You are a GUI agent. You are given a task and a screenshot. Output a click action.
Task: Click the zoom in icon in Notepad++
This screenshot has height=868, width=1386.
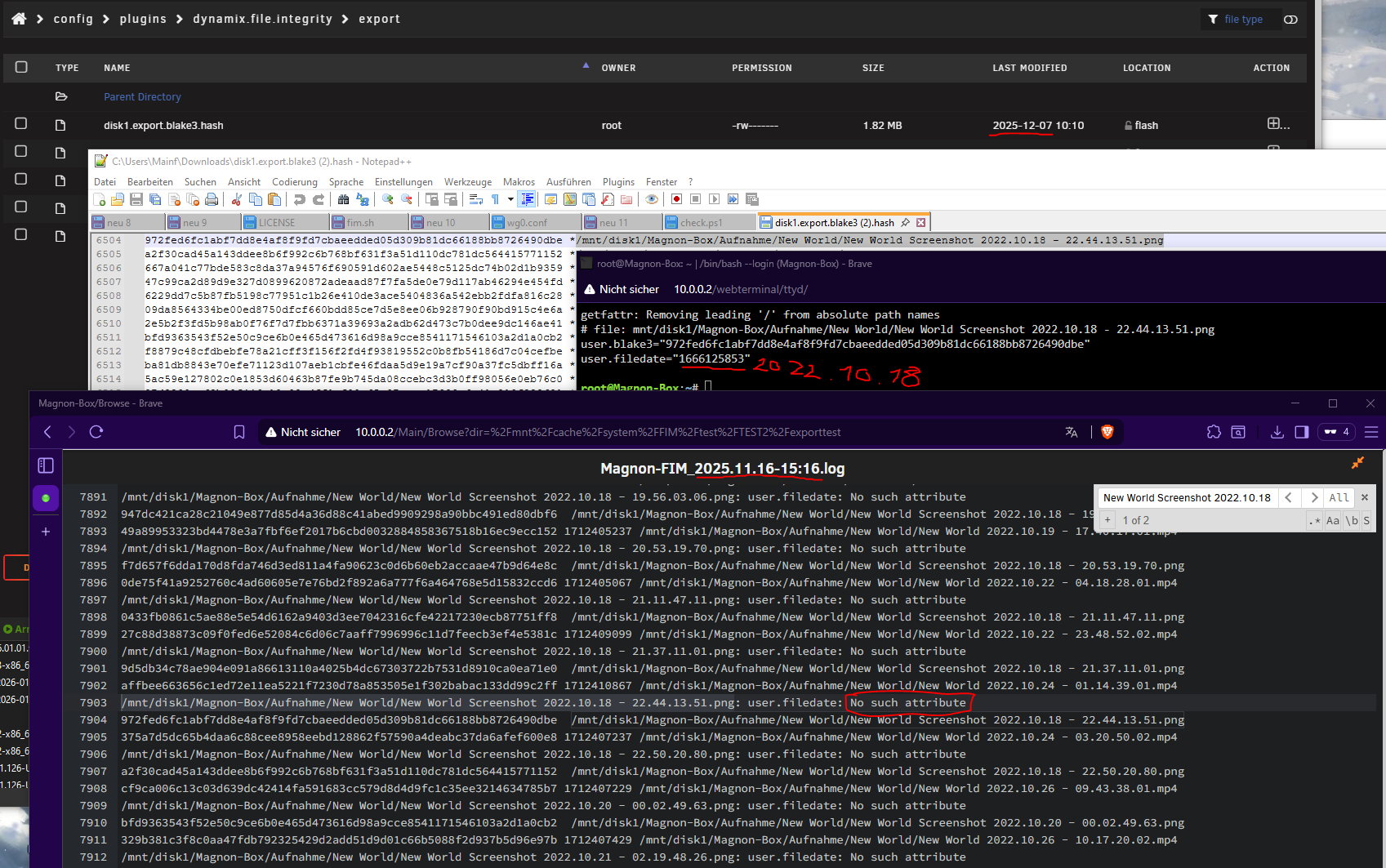[x=388, y=199]
